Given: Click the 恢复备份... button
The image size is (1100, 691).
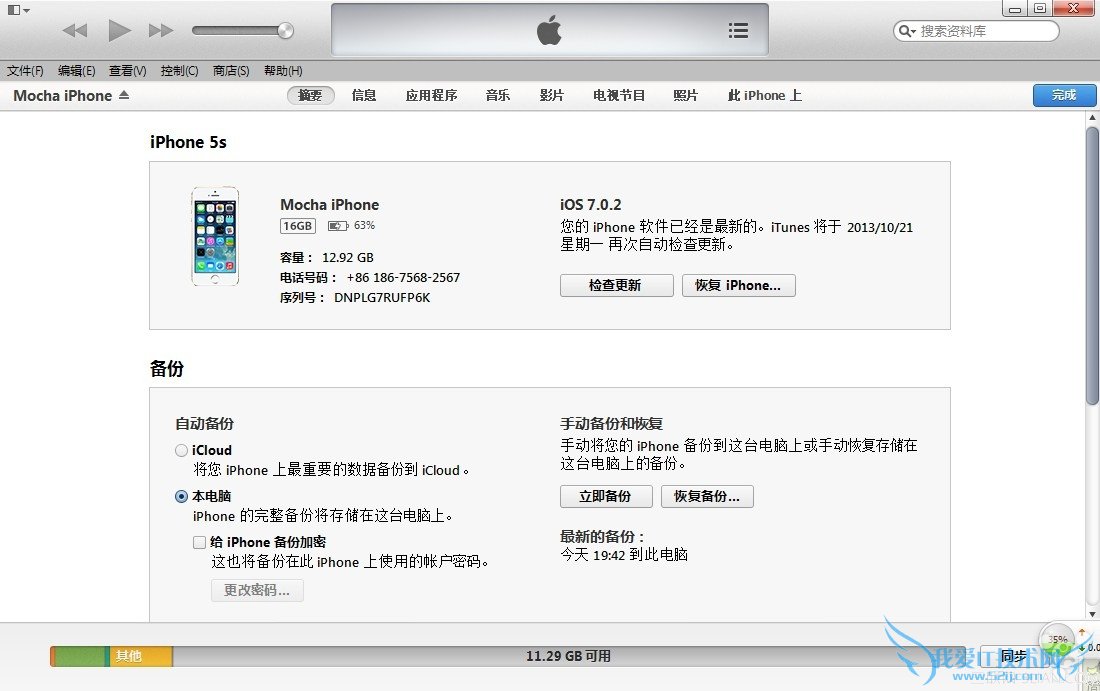Looking at the screenshot, I should (x=708, y=497).
